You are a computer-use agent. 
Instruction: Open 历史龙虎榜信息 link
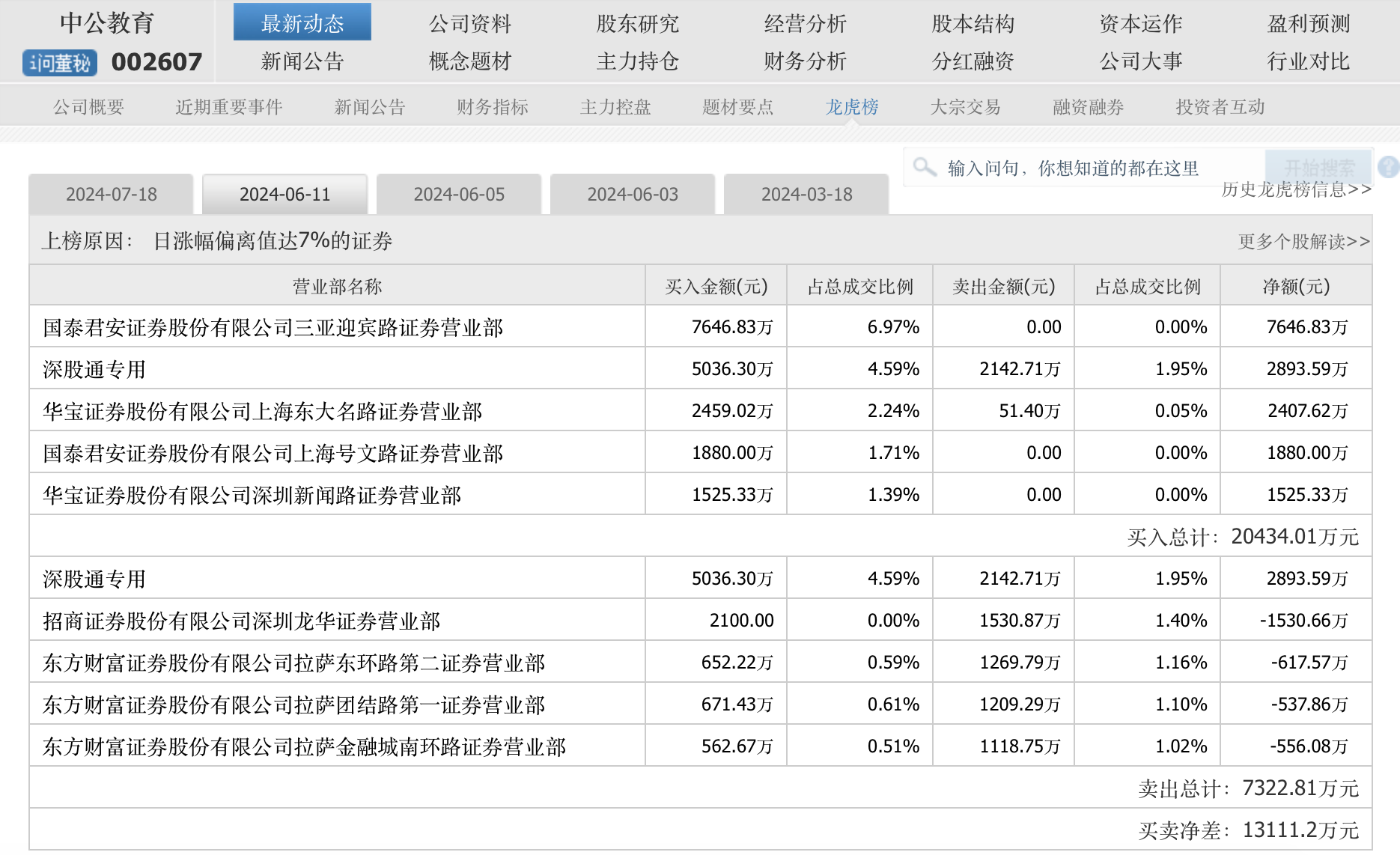pyautogui.click(x=1295, y=189)
